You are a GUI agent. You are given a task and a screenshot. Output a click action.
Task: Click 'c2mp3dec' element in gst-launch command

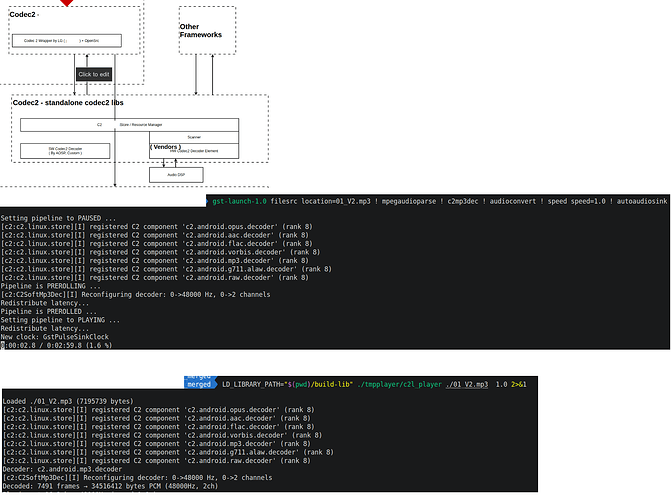463,201
